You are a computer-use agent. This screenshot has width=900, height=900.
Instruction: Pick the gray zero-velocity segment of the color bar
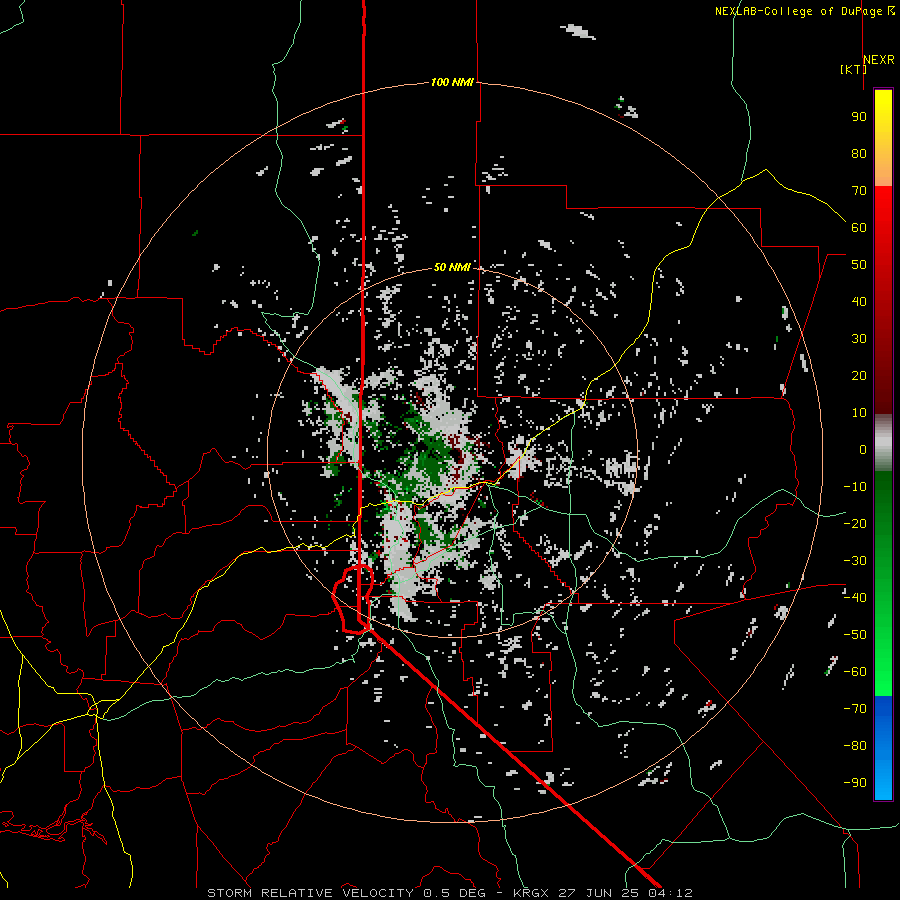883,443
